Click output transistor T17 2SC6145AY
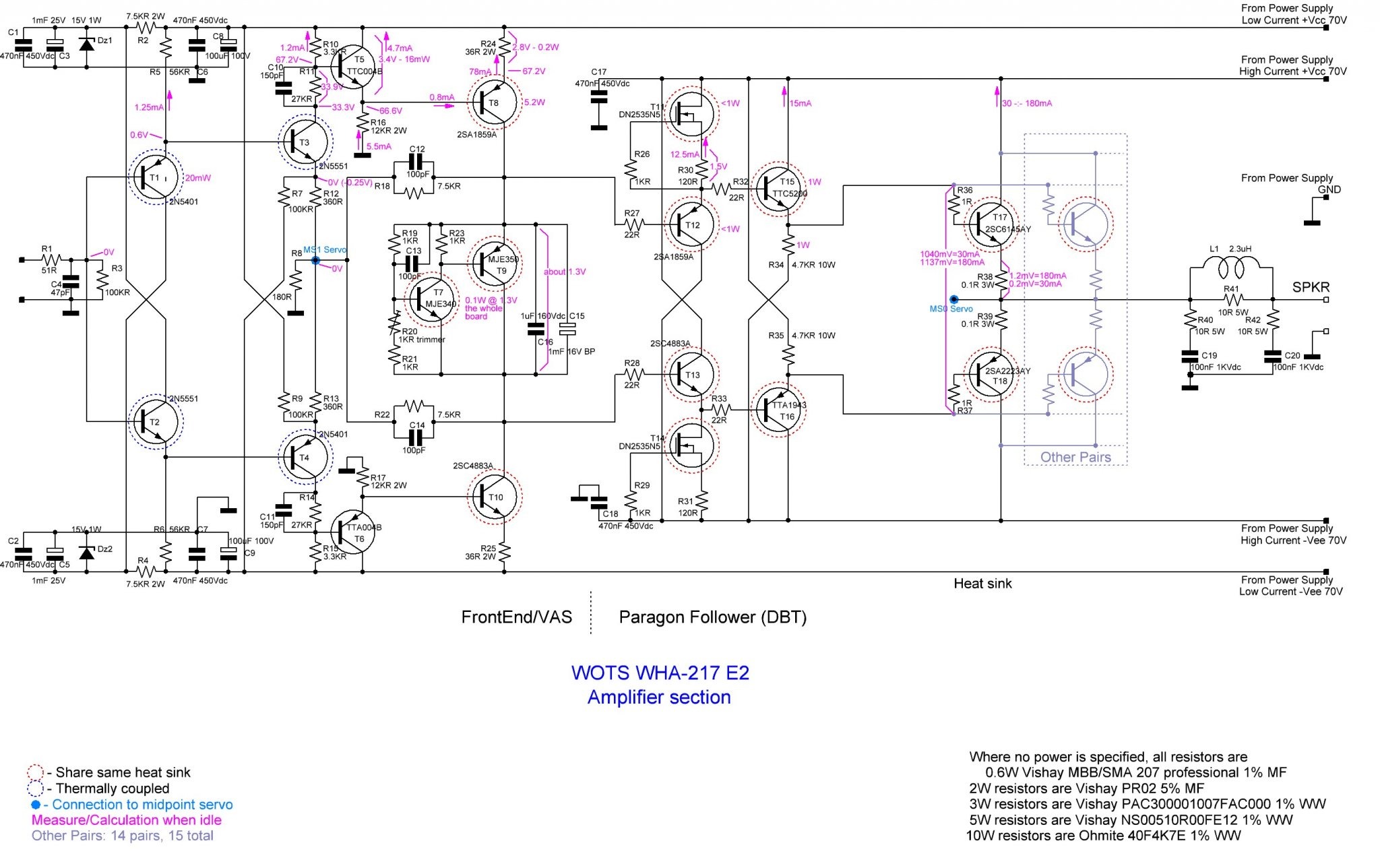This screenshot has height=868, width=1380. pos(990,224)
